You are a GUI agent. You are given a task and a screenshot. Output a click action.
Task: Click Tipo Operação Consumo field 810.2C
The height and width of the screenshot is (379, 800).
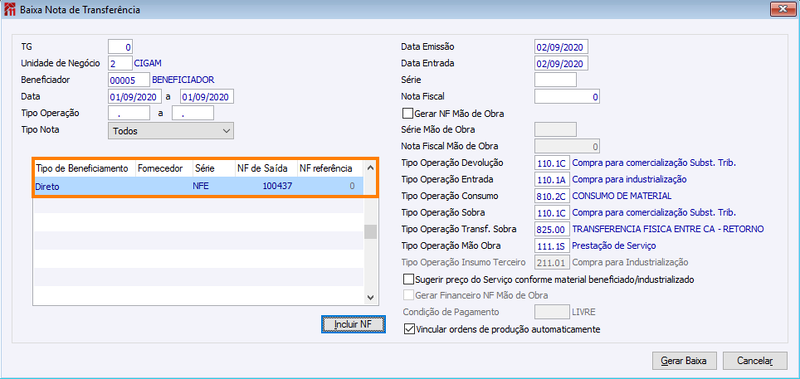tap(552, 196)
